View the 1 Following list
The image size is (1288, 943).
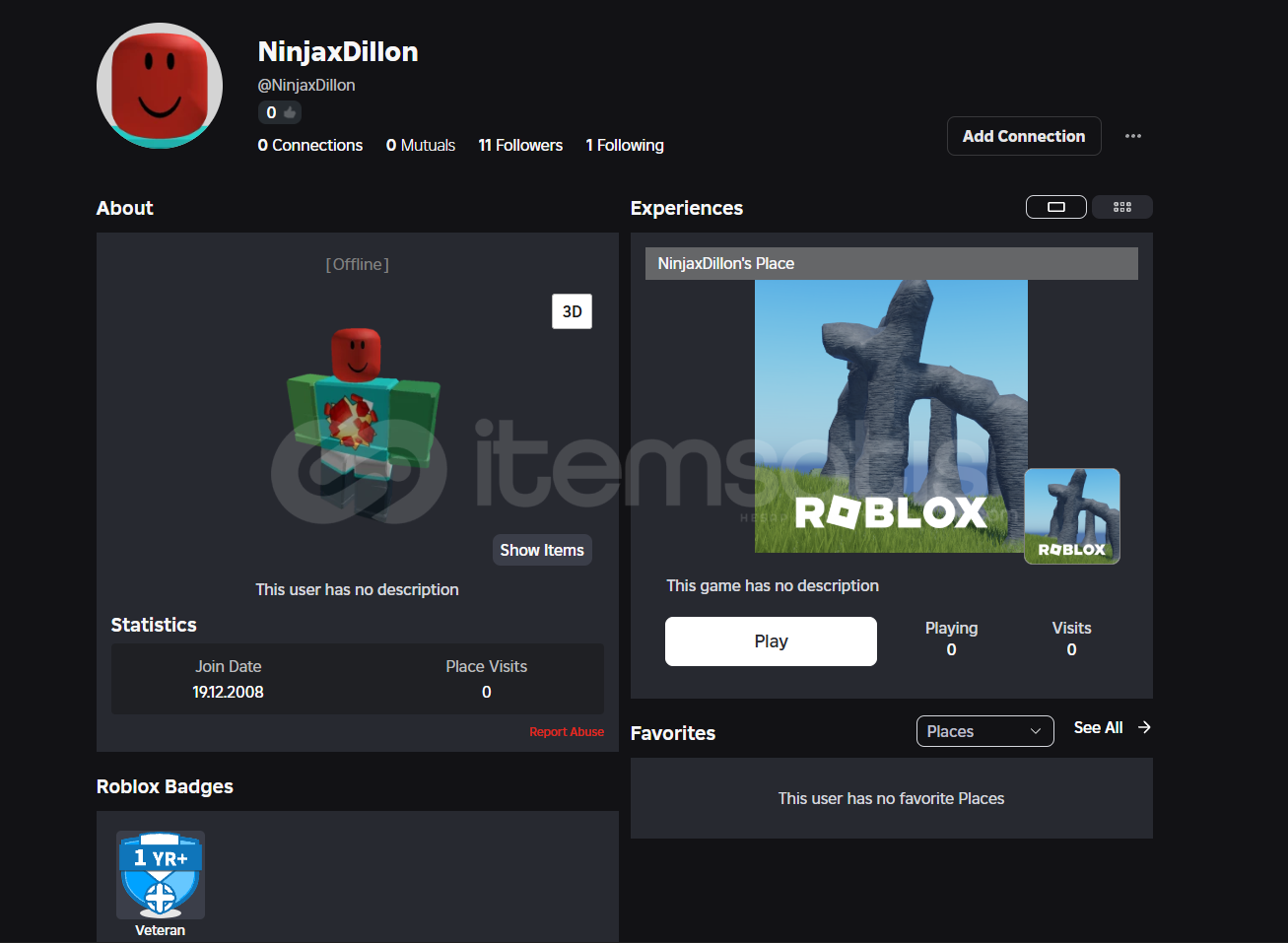(x=625, y=145)
